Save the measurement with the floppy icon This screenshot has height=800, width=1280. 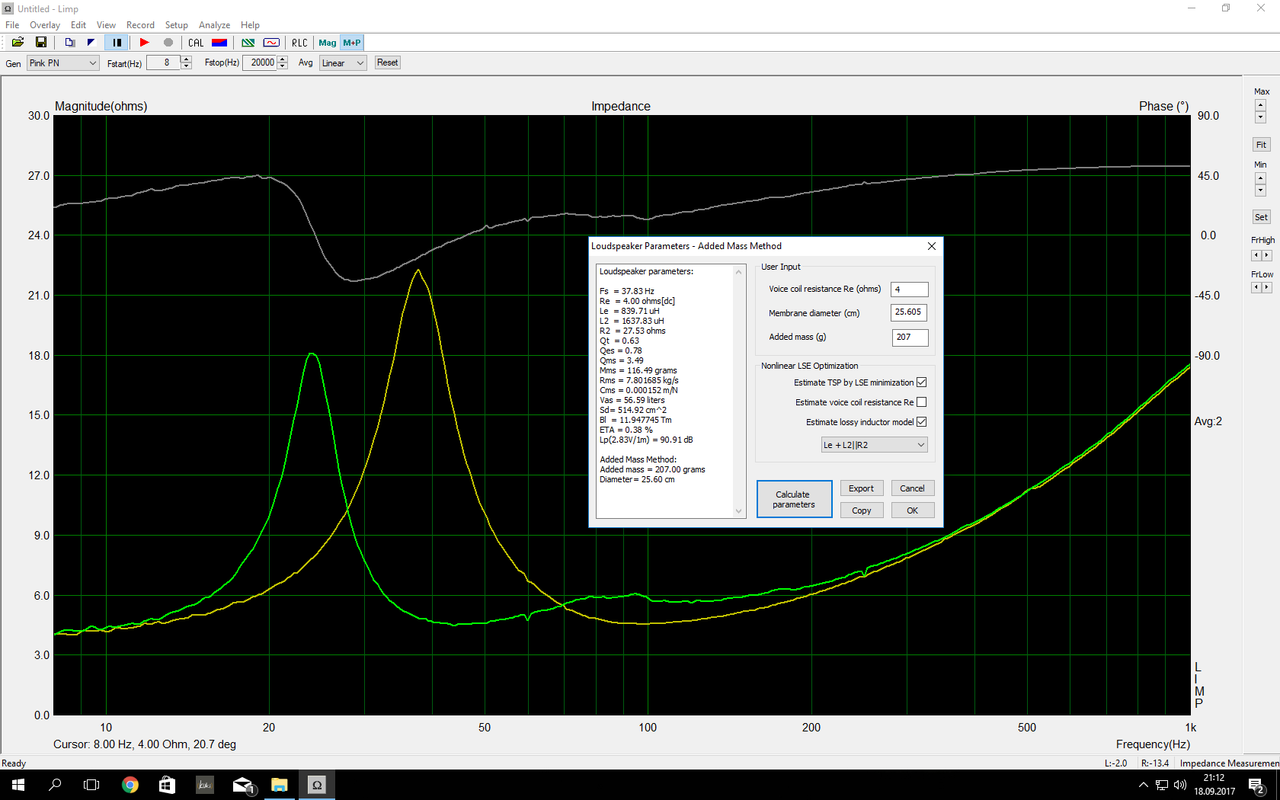point(41,42)
